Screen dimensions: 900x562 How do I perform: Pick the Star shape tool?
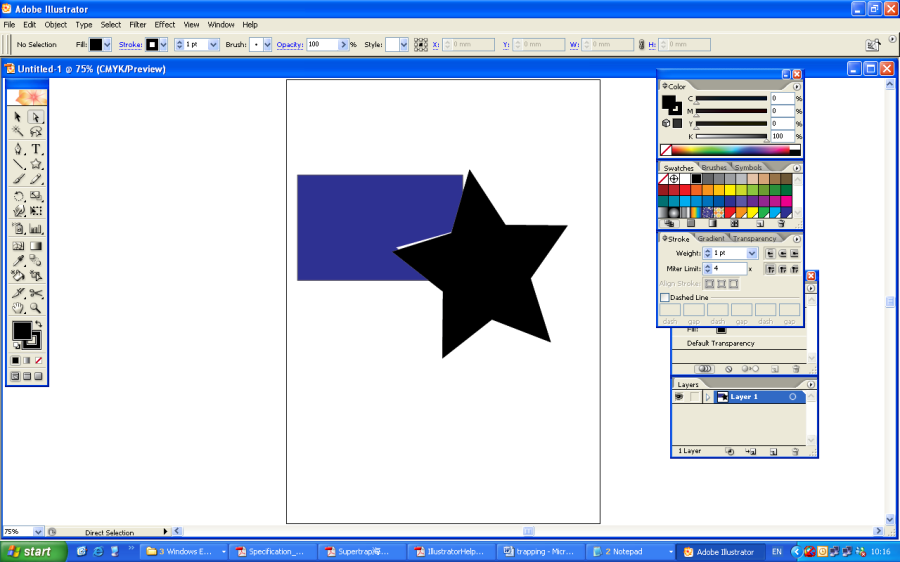point(36,164)
